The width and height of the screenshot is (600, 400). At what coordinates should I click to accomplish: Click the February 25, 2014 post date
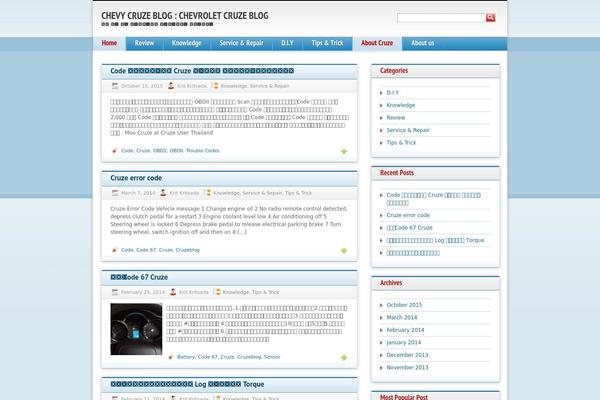[143, 292]
